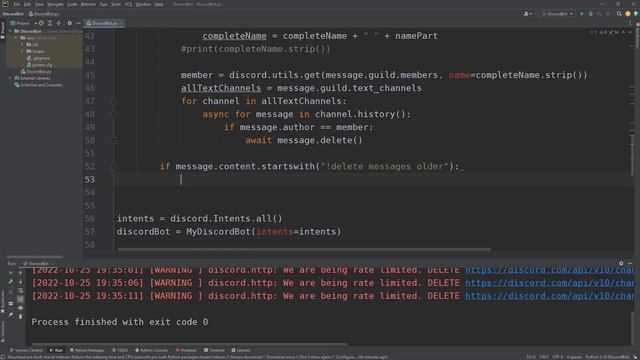Expand the Scripts folder
Screen dimensions: 640x360
22,51
